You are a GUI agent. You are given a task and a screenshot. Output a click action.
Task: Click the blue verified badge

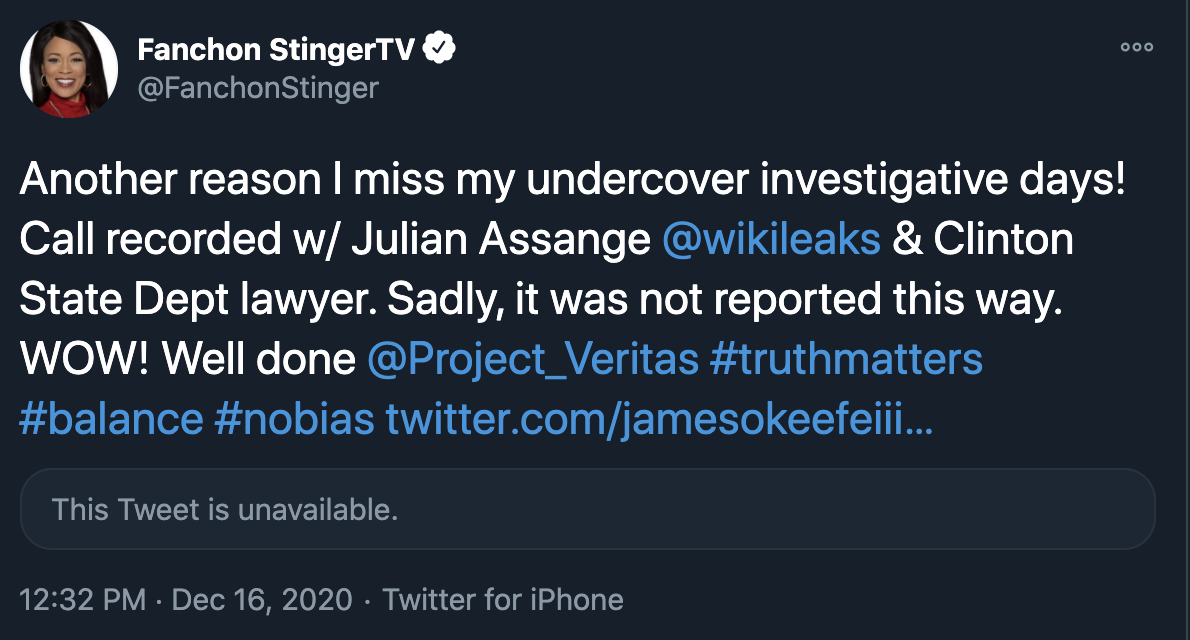pos(442,49)
